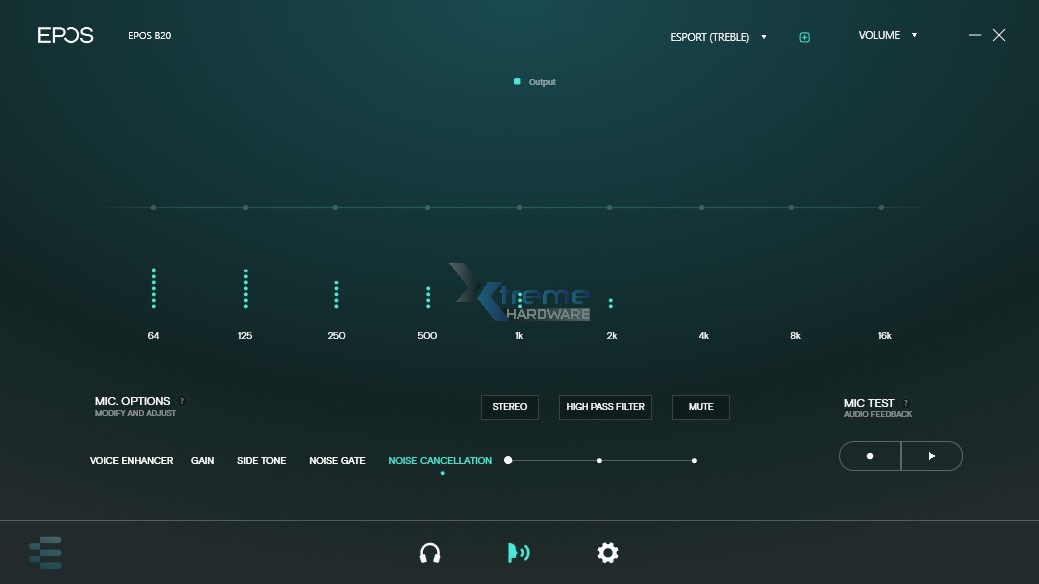Expand the Esport (Treble) preset dropdown
Image resolution: width=1039 pixels, height=584 pixels.
(718, 37)
